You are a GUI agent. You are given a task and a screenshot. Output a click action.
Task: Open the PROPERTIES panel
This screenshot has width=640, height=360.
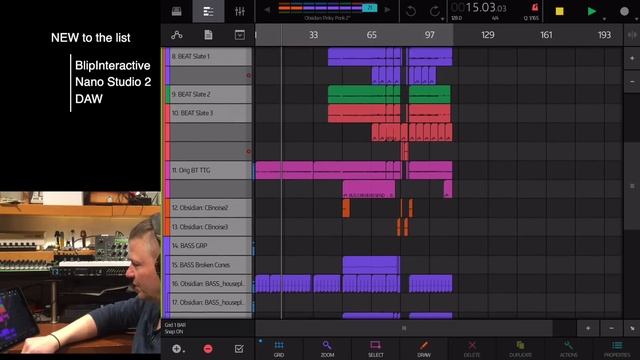617,349
